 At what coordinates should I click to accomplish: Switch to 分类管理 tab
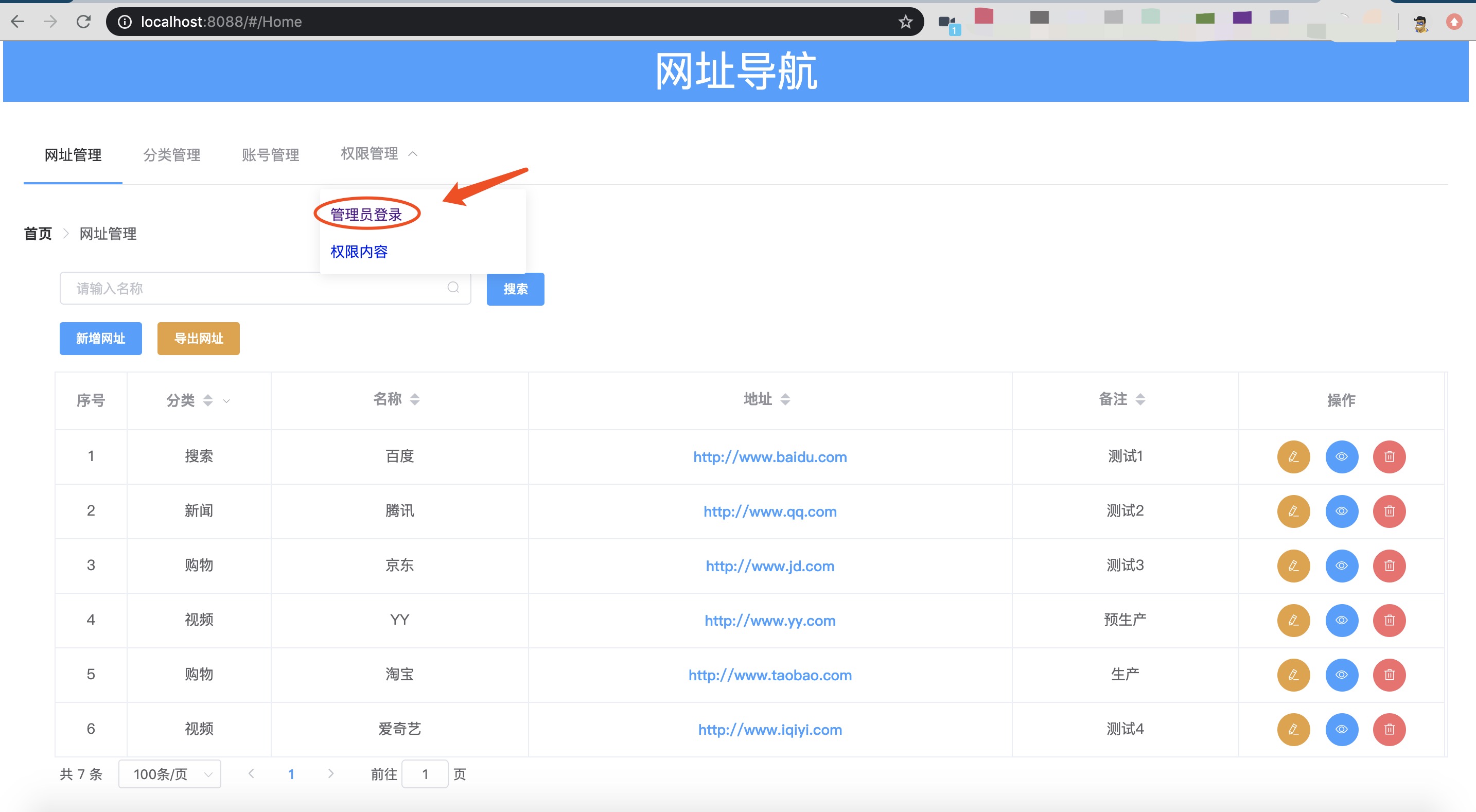[x=171, y=155]
